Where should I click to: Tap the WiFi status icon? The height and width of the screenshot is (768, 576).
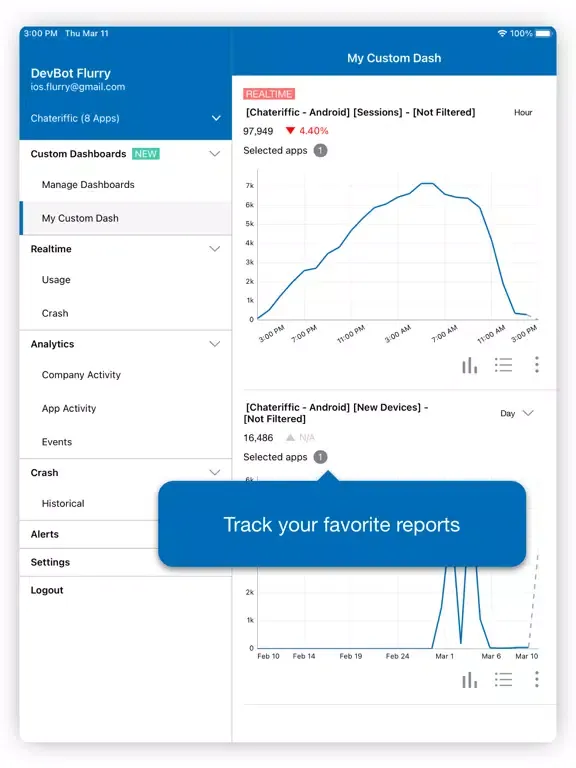[502, 33]
